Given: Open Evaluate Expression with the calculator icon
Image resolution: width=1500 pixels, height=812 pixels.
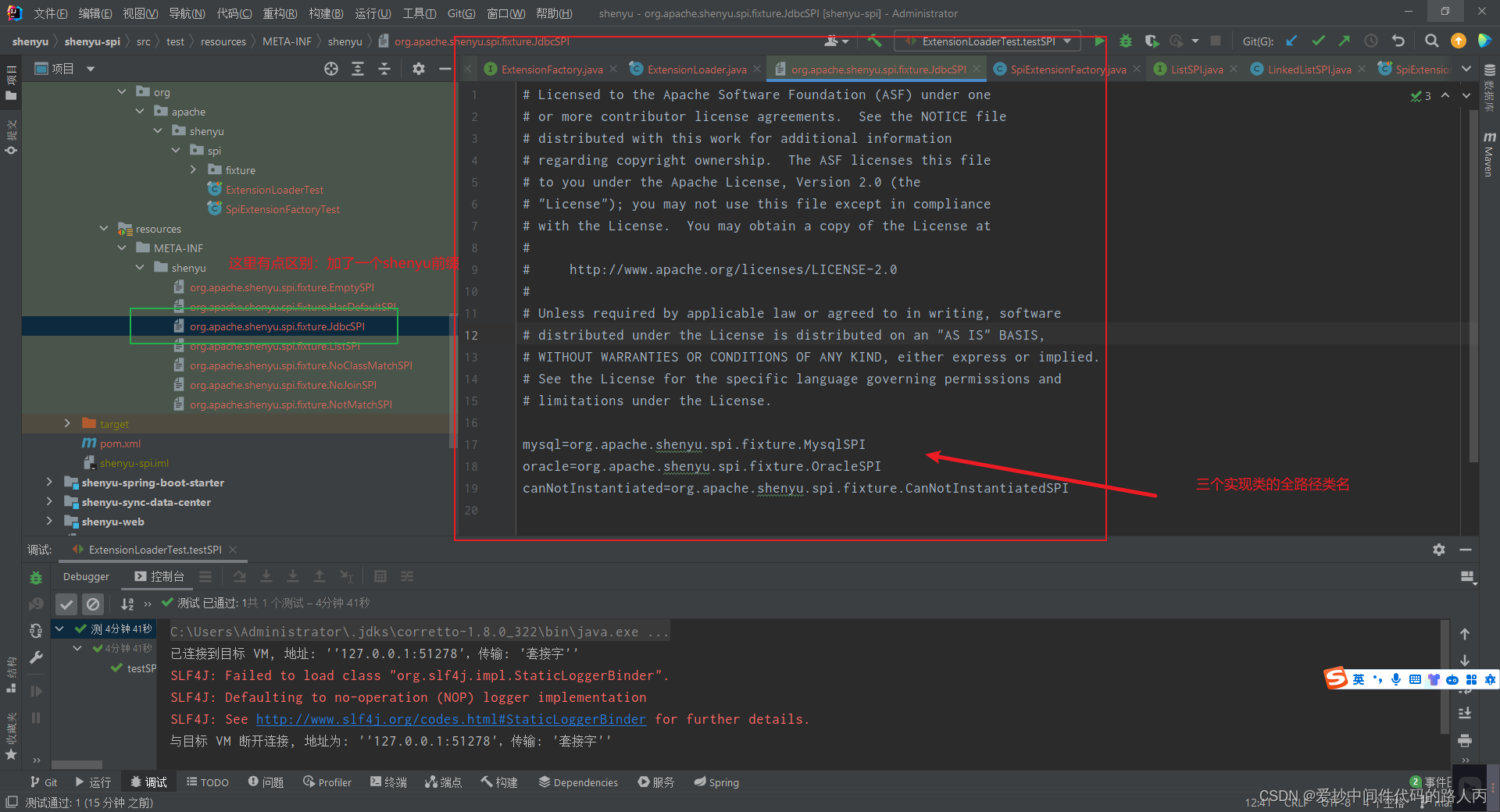Looking at the screenshot, I should pos(380,576).
